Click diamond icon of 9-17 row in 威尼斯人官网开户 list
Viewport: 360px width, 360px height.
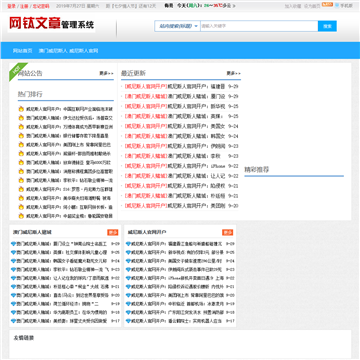click(x=128, y=321)
